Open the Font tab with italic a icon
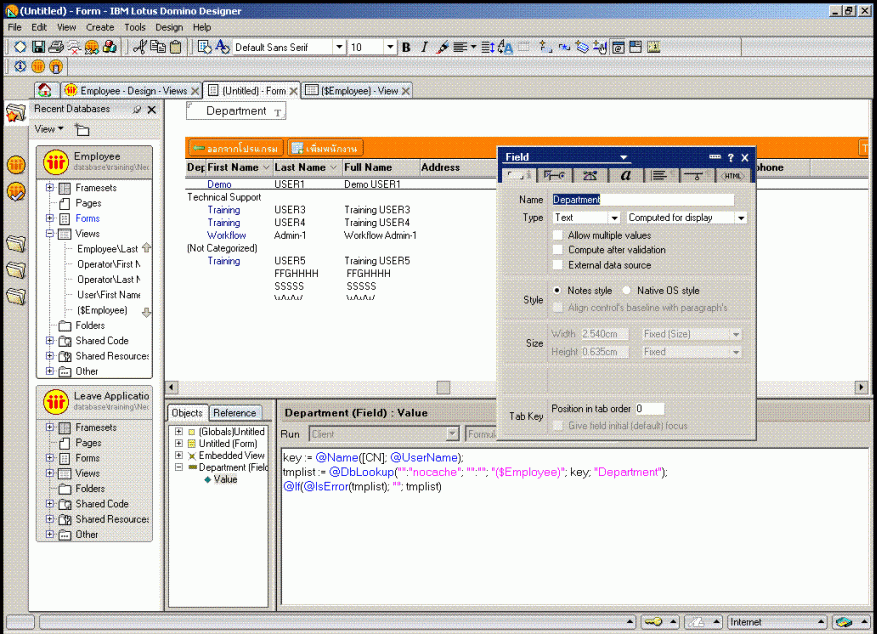Viewport: 877px width, 634px height. [625, 176]
